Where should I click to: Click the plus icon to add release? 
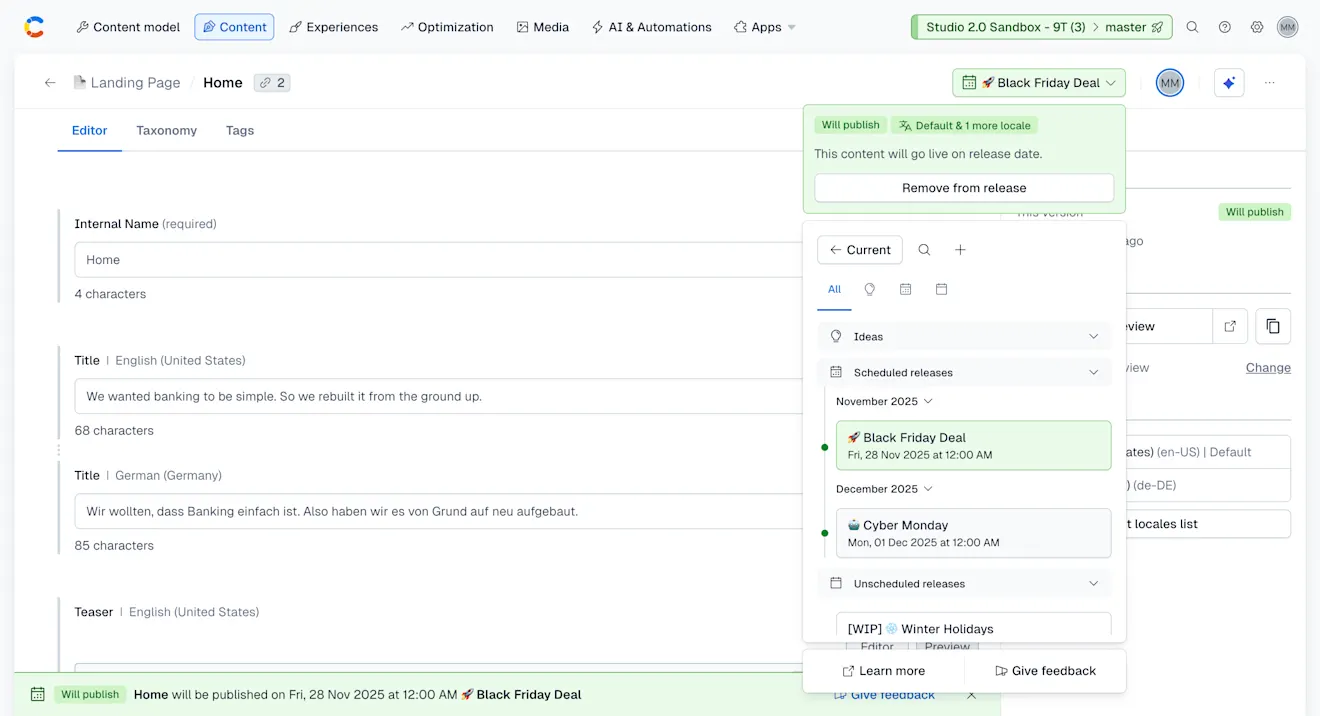point(960,250)
